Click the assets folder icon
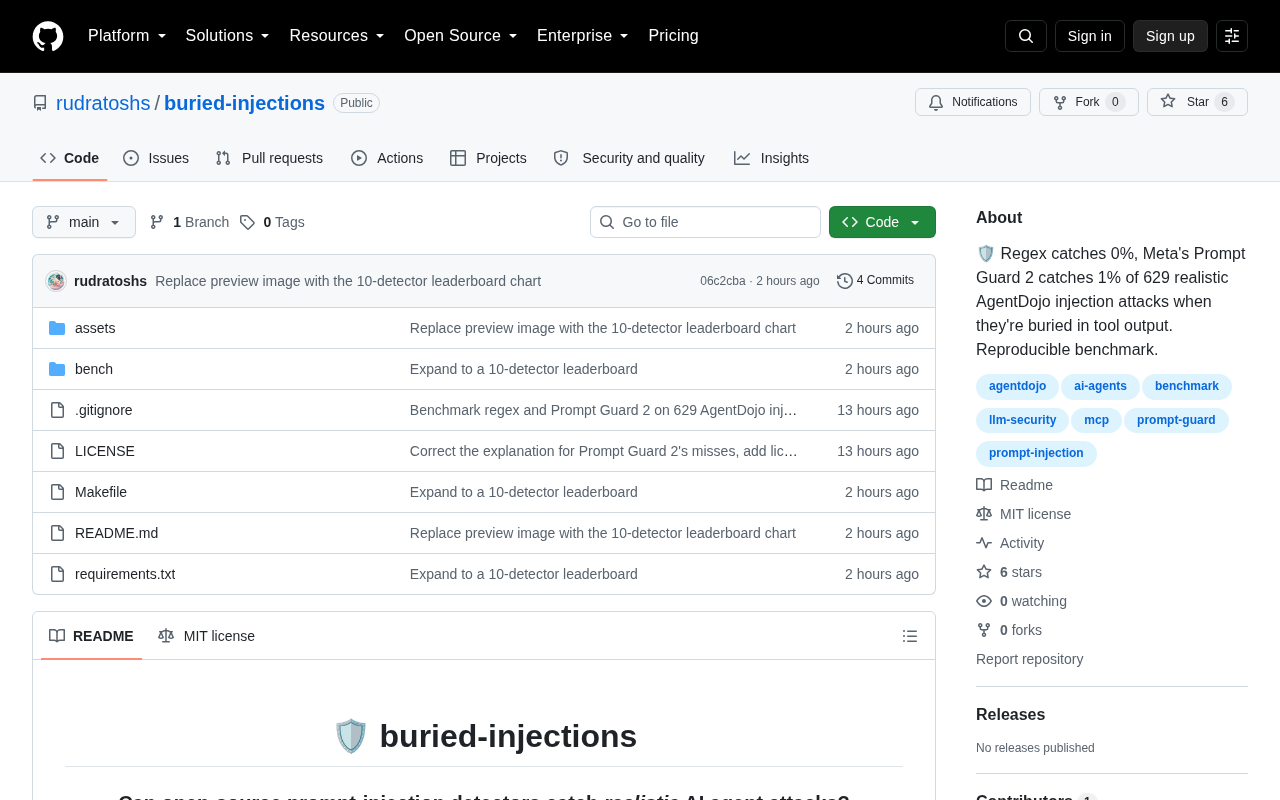Viewport: 1280px width, 800px height. 57,328
